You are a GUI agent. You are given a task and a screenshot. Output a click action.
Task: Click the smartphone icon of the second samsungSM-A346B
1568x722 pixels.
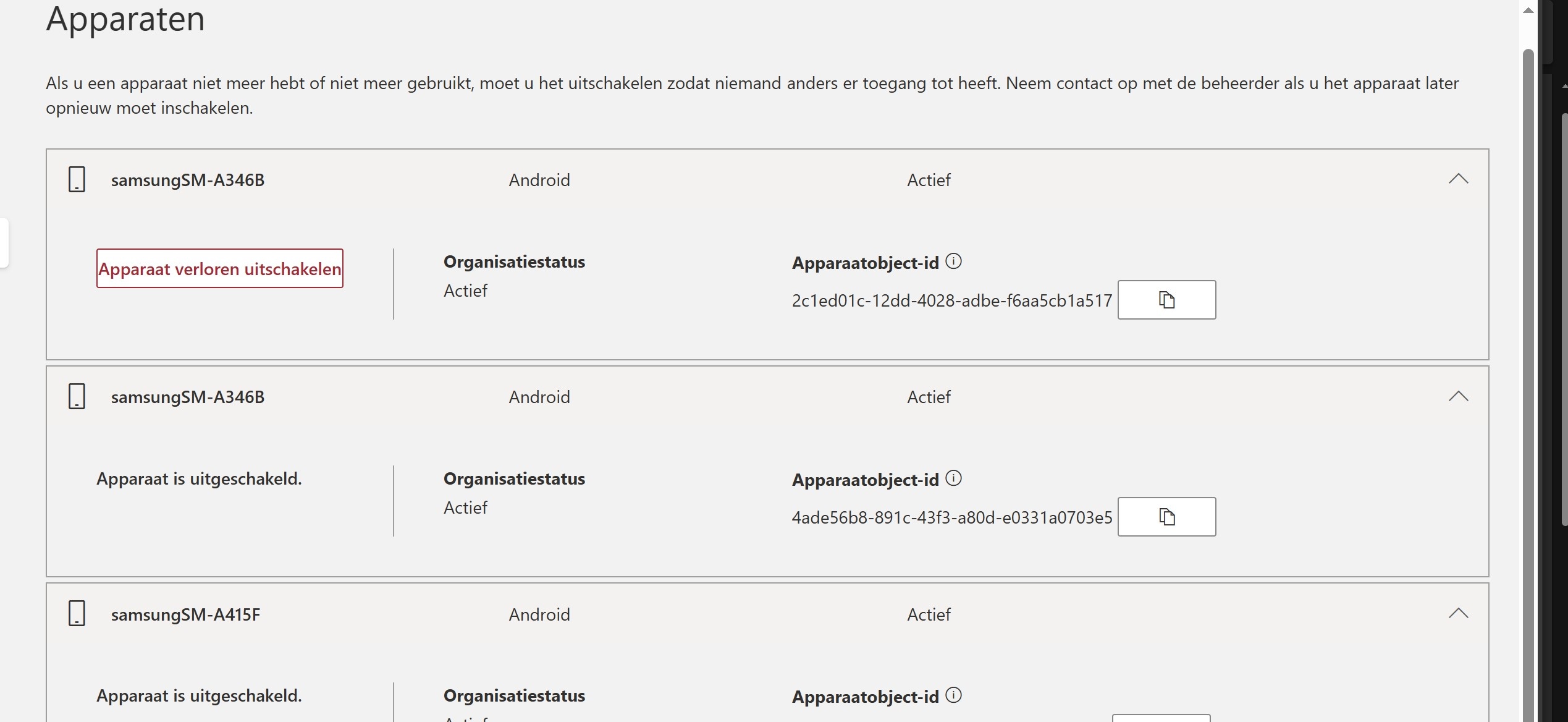coord(77,396)
